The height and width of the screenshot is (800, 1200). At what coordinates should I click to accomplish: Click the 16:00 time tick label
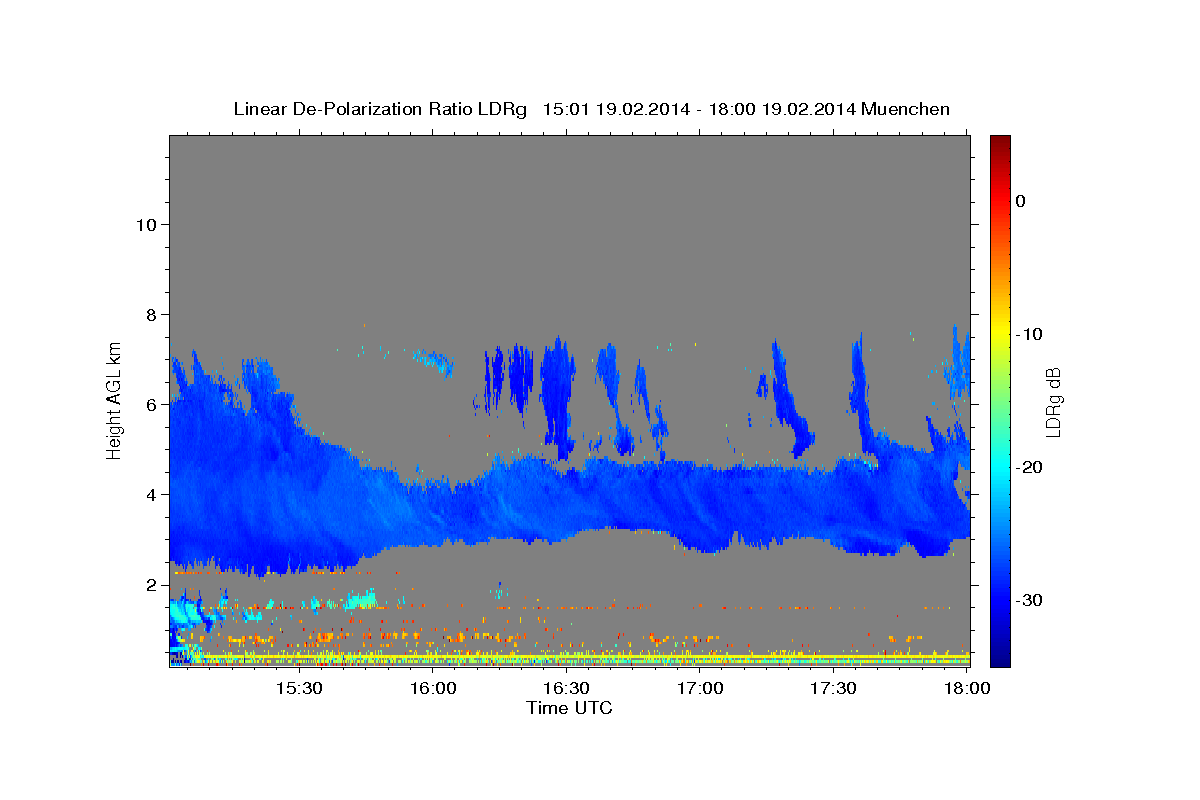pyautogui.click(x=433, y=688)
